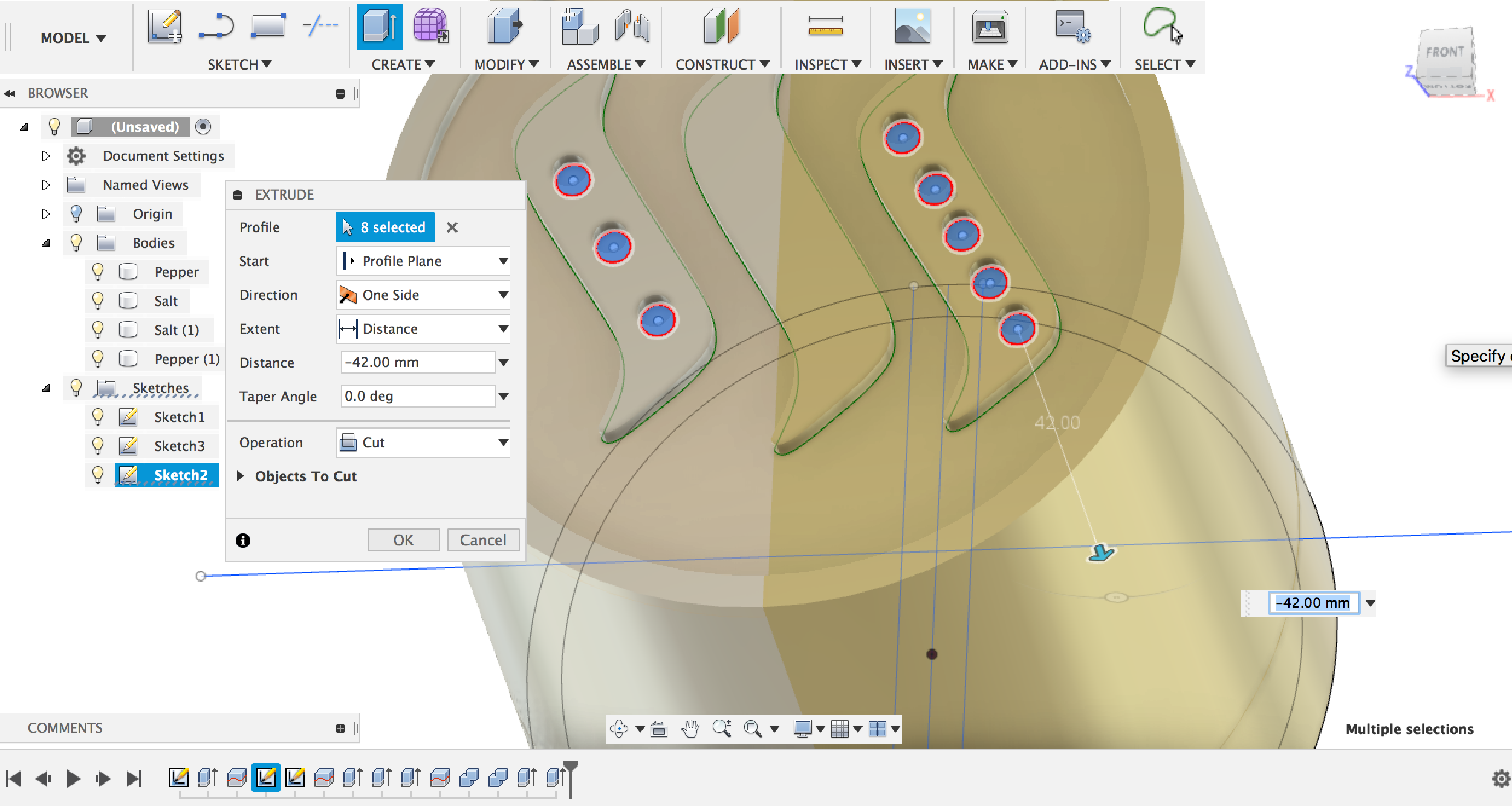1512x806 pixels.
Task: Open the MODEL workspace menu
Action: tap(73, 38)
